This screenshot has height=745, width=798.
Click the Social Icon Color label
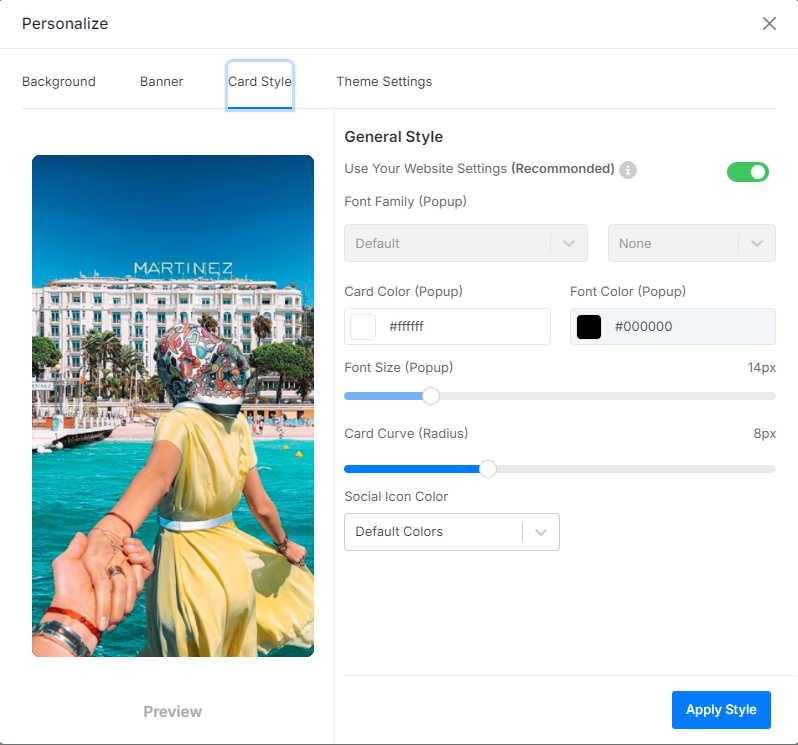pyautogui.click(x=396, y=497)
